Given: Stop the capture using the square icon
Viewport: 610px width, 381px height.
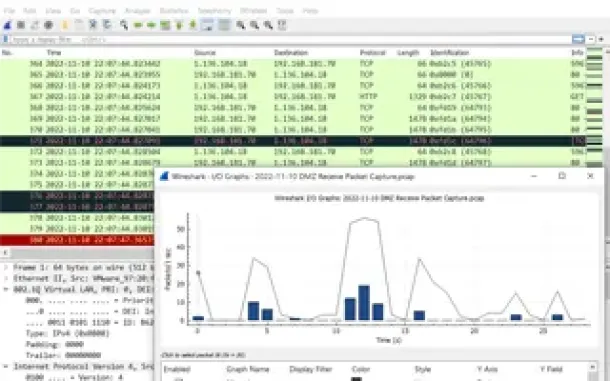Looking at the screenshot, I should (x=21, y=25).
